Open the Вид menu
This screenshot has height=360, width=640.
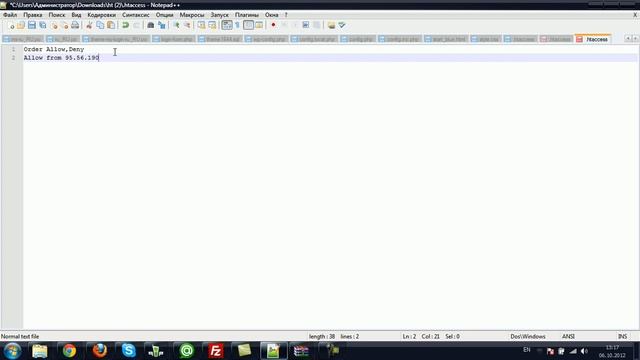tap(76, 15)
